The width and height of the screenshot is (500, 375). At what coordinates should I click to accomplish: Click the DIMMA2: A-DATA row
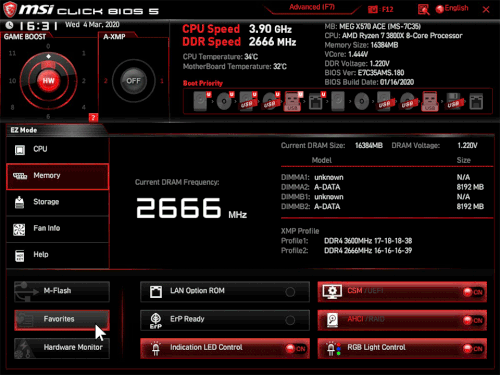(382, 187)
